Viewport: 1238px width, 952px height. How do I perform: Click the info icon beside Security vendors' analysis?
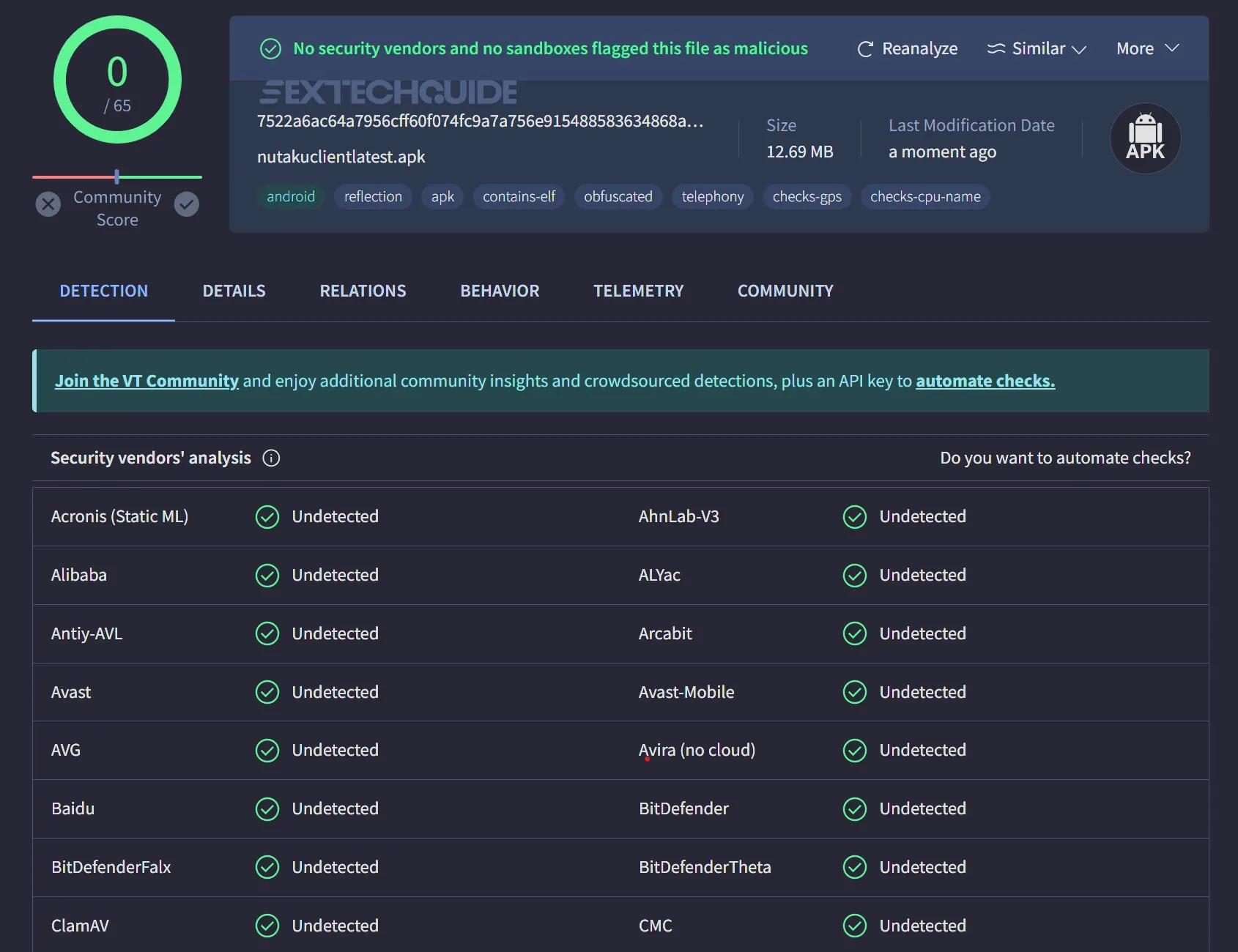point(271,458)
